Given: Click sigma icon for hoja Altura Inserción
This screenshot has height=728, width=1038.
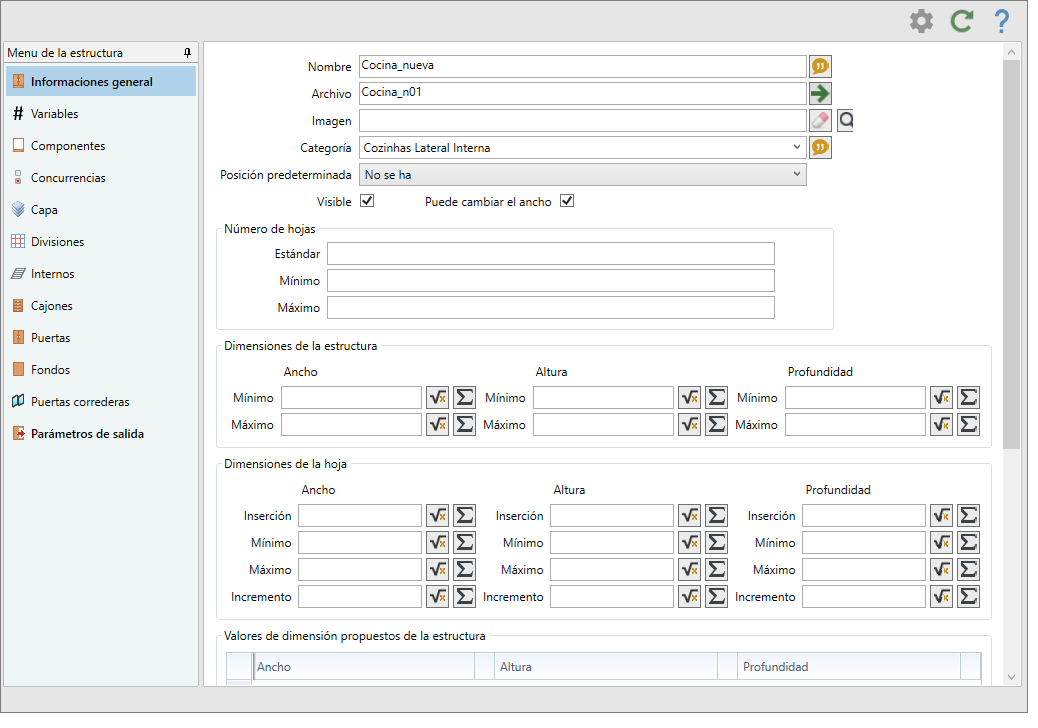Looking at the screenshot, I should coord(716,516).
